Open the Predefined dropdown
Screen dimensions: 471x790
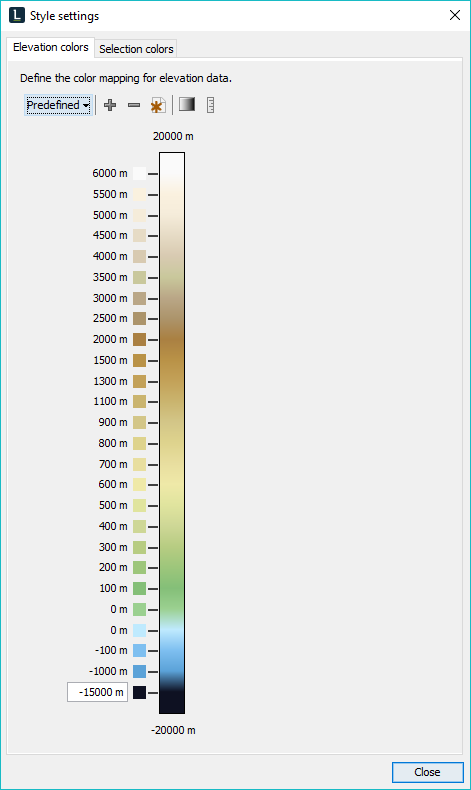tap(58, 105)
